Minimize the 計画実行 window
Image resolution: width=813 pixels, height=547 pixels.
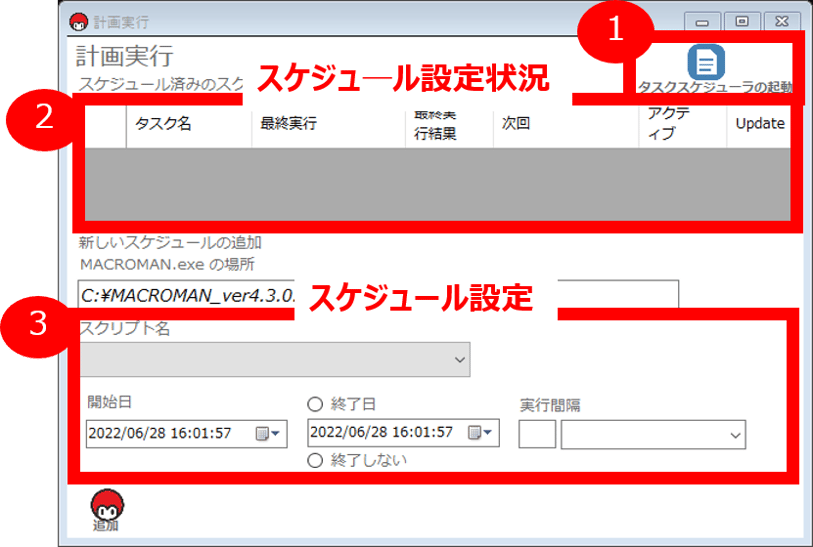point(702,22)
